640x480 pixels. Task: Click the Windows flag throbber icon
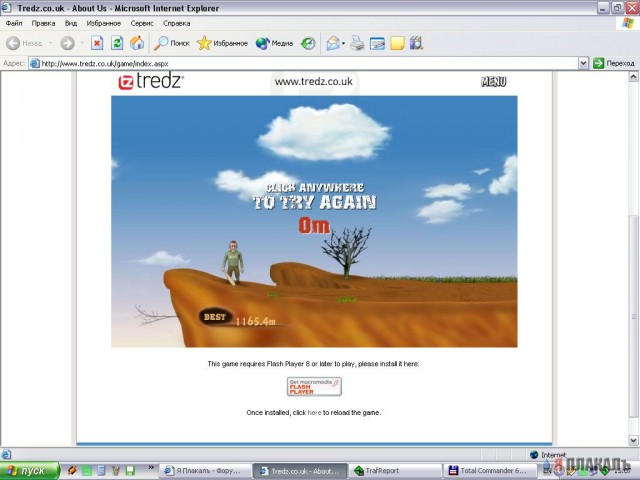pos(628,23)
